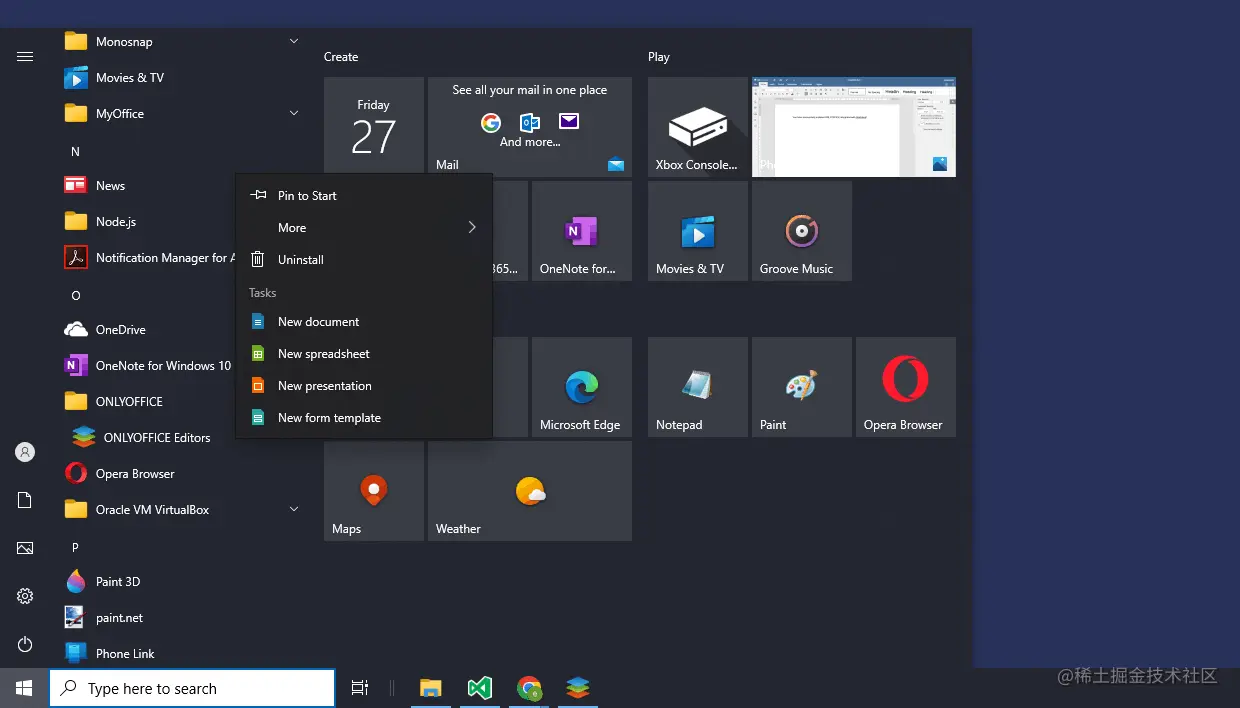Screen dimensions: 1240x708
Task: Open Settings from the Start sidebar
Action: pyautogui.click(x=24, y=595)
